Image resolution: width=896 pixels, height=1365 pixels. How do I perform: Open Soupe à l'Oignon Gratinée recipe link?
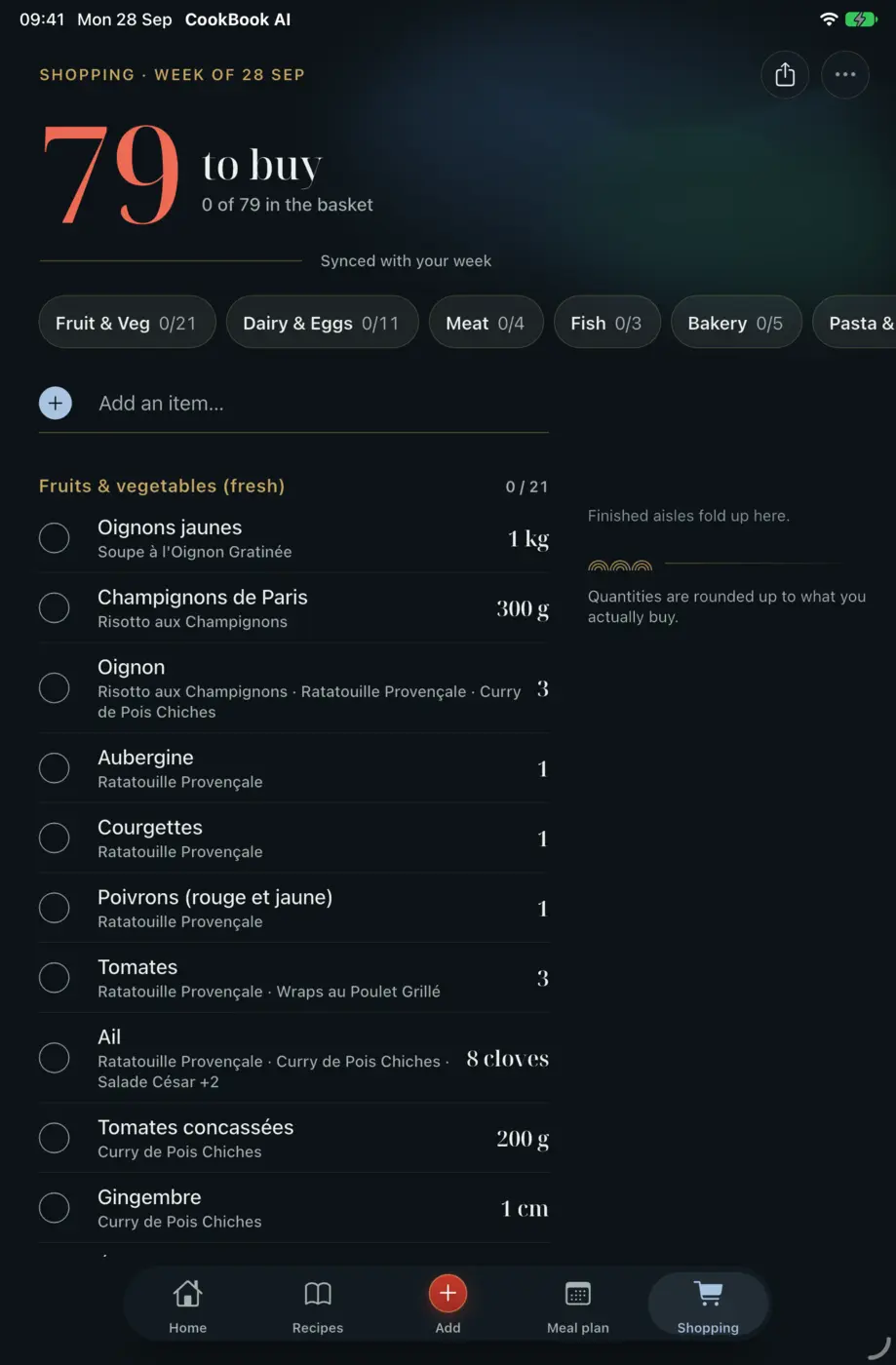195,552
